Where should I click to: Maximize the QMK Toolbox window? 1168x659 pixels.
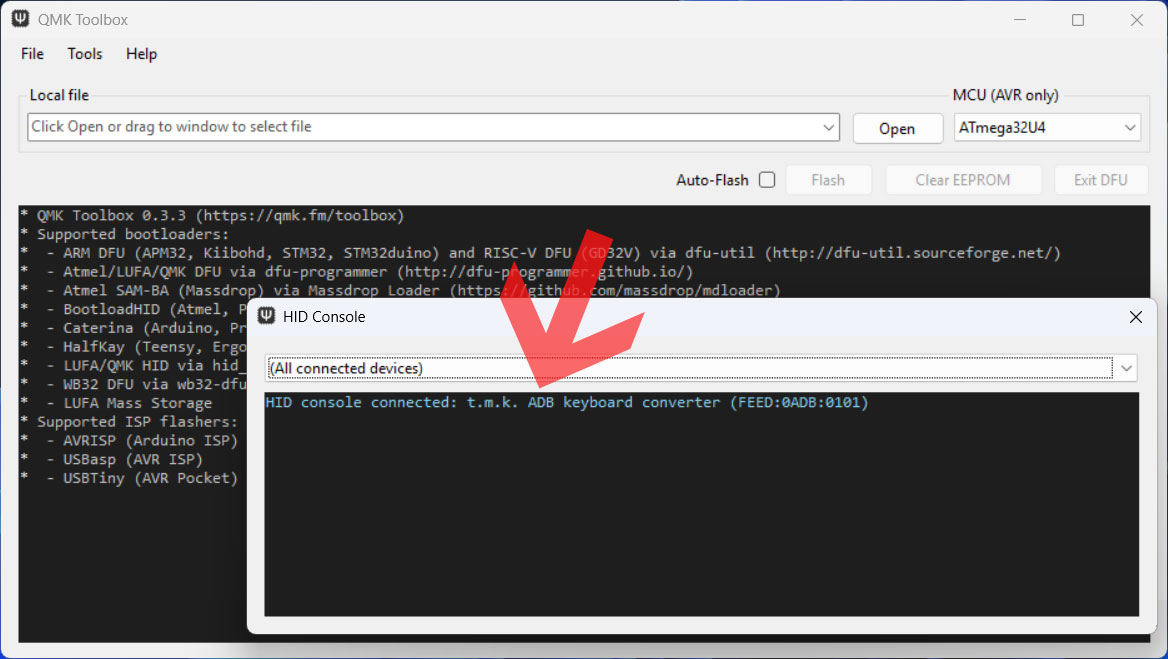tap(1077, 19)
